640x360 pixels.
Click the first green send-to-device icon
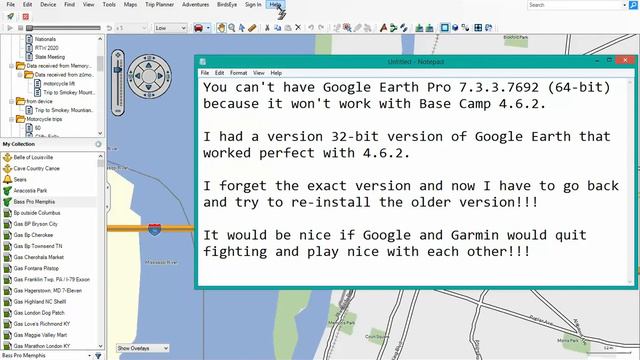419,28
